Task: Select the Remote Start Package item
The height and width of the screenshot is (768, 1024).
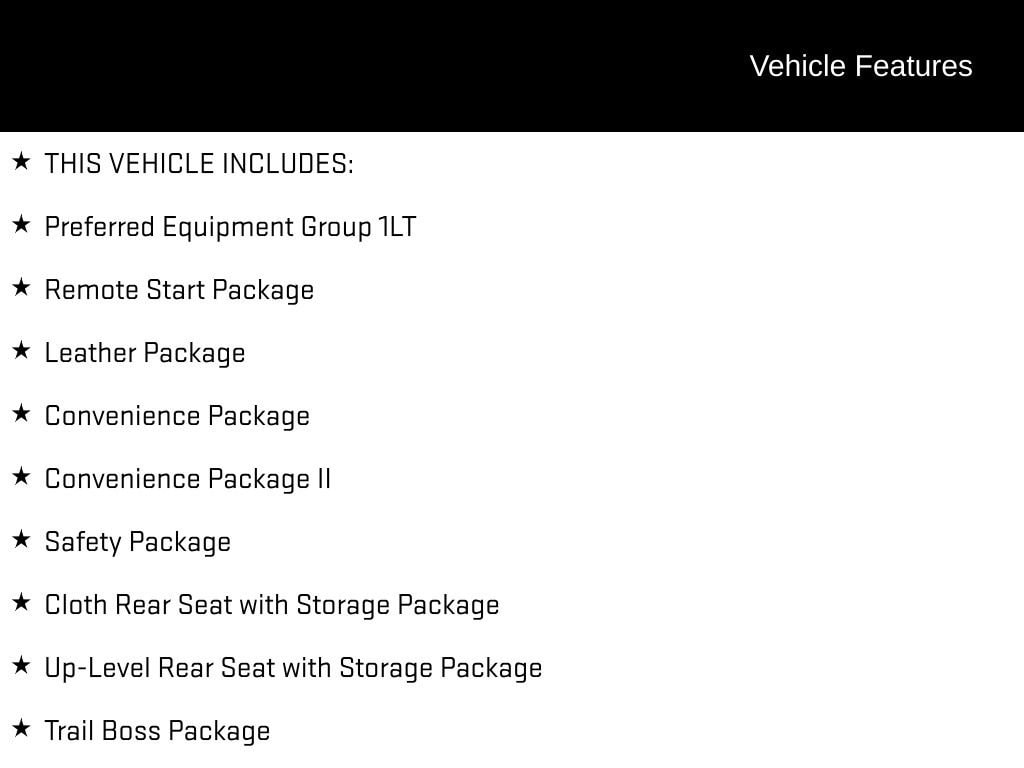Action: pyautogui.click(x=179, y=290)
